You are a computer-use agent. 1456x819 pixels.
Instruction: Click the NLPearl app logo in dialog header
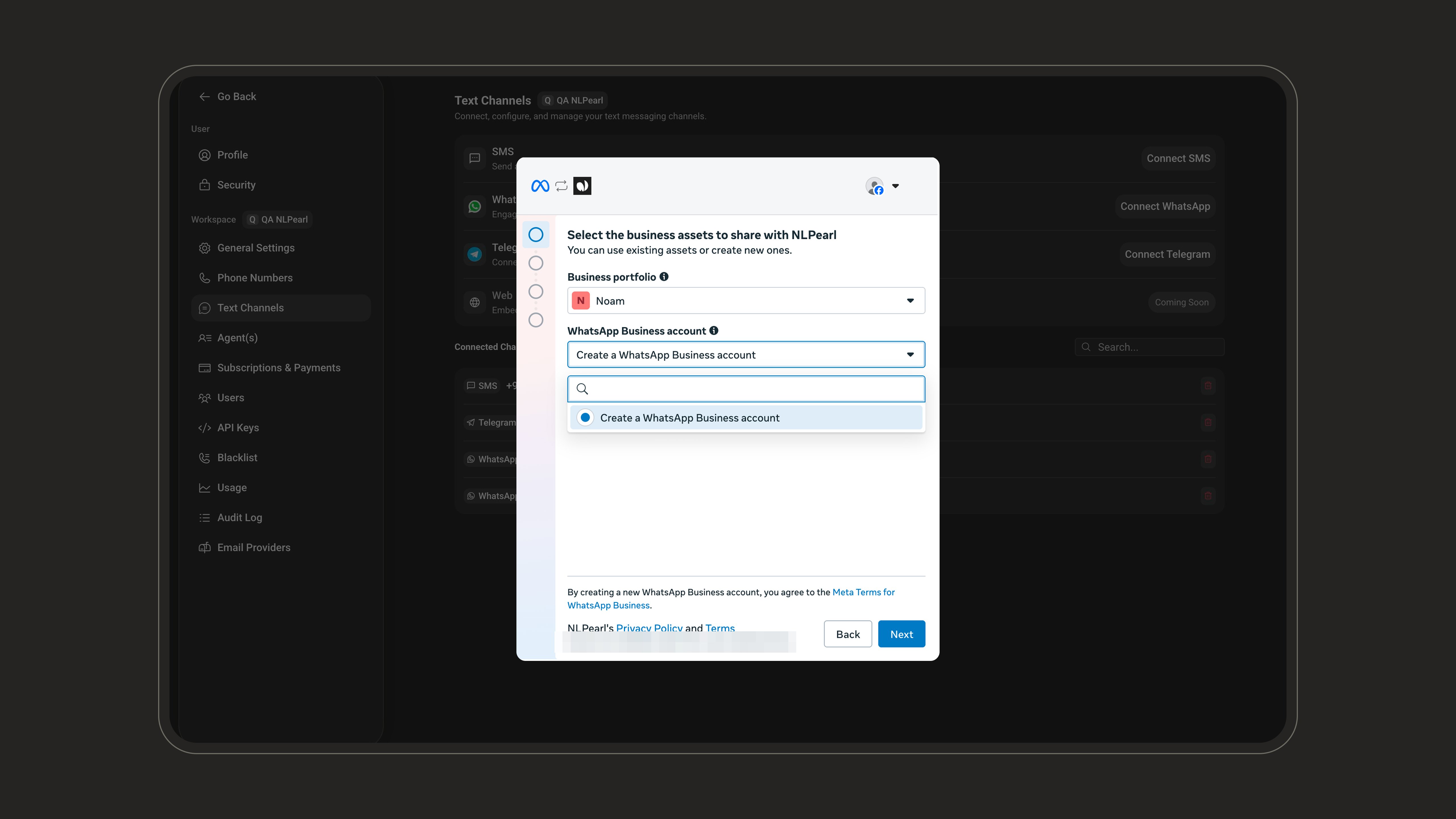tap(582, 186)
